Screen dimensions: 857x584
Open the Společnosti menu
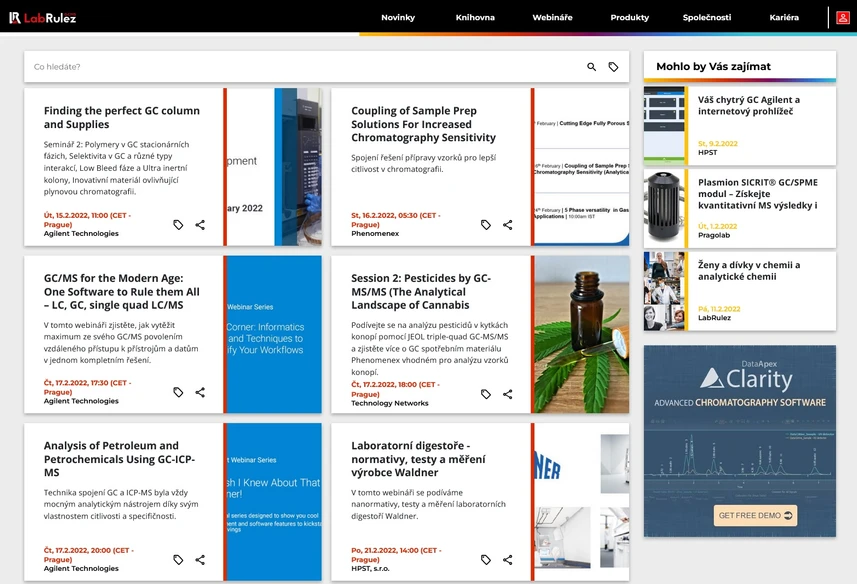coord(707,17)
